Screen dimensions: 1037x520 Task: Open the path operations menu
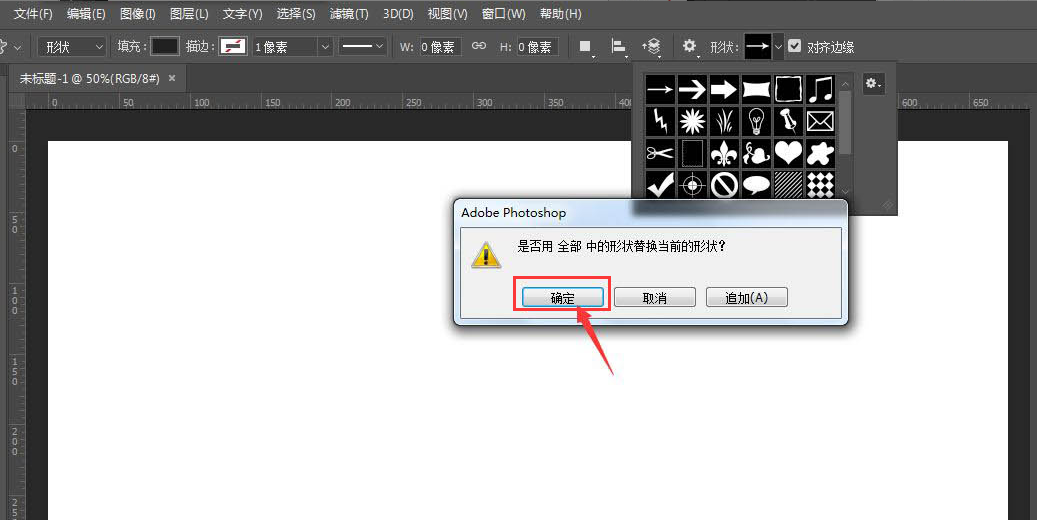pos(585,46)
